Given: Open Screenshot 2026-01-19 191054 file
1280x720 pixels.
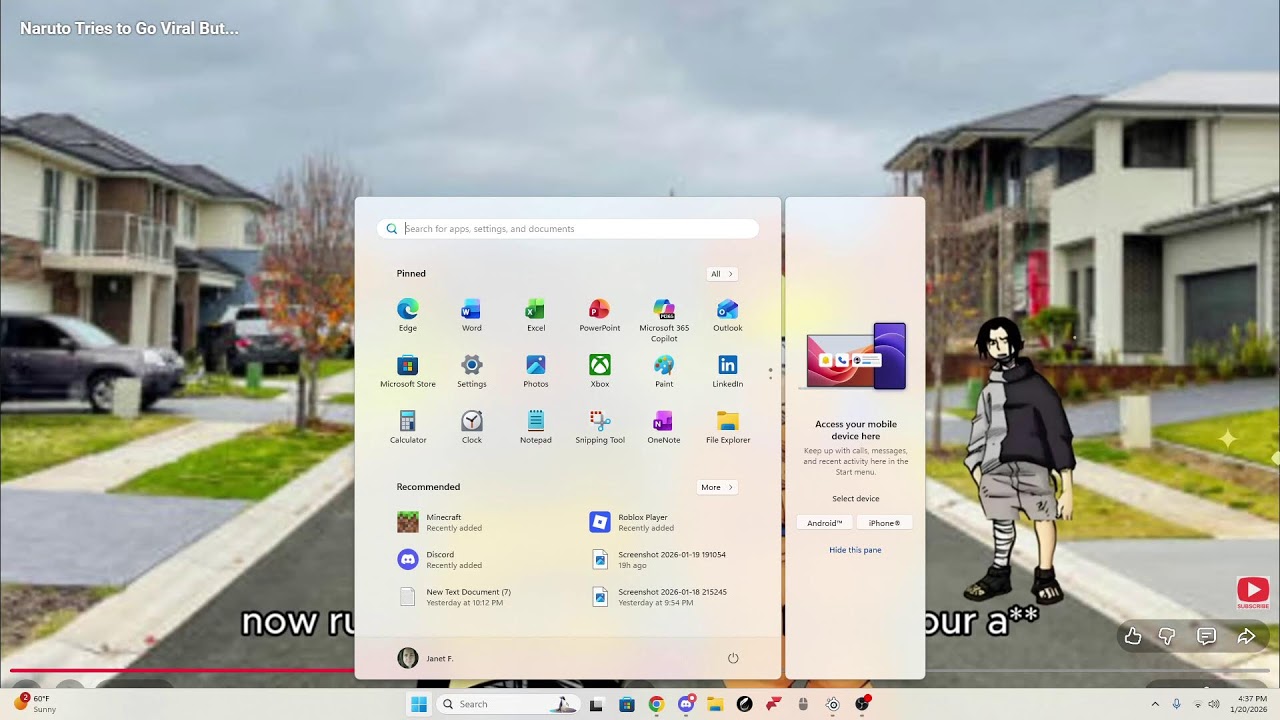Looking at the screenshot, I should click(658, 559).
